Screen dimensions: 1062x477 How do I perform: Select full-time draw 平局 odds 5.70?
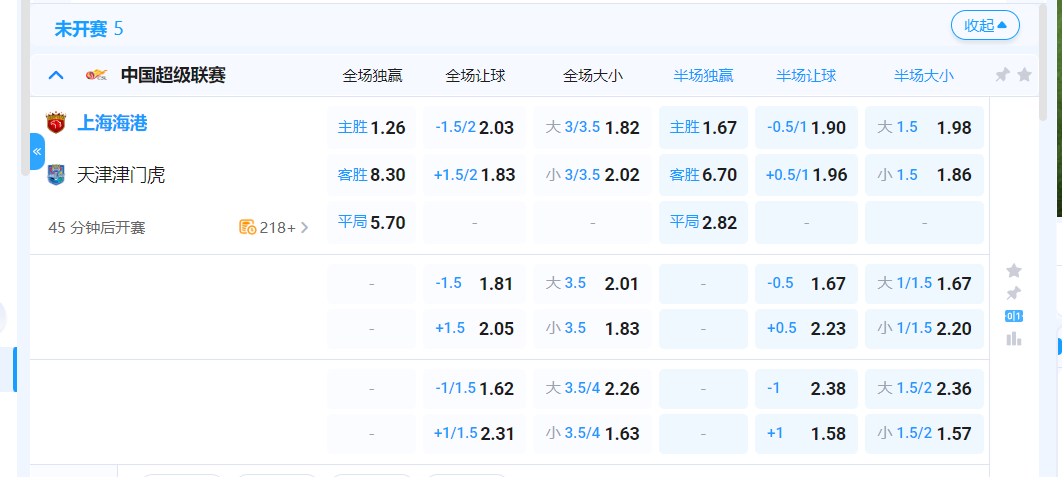tap(372, 222)
